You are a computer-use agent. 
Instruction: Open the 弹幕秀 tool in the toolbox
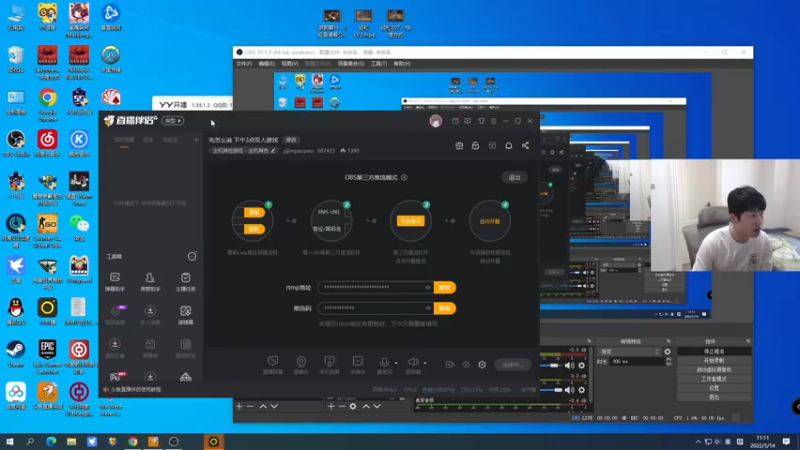point(150,348)
